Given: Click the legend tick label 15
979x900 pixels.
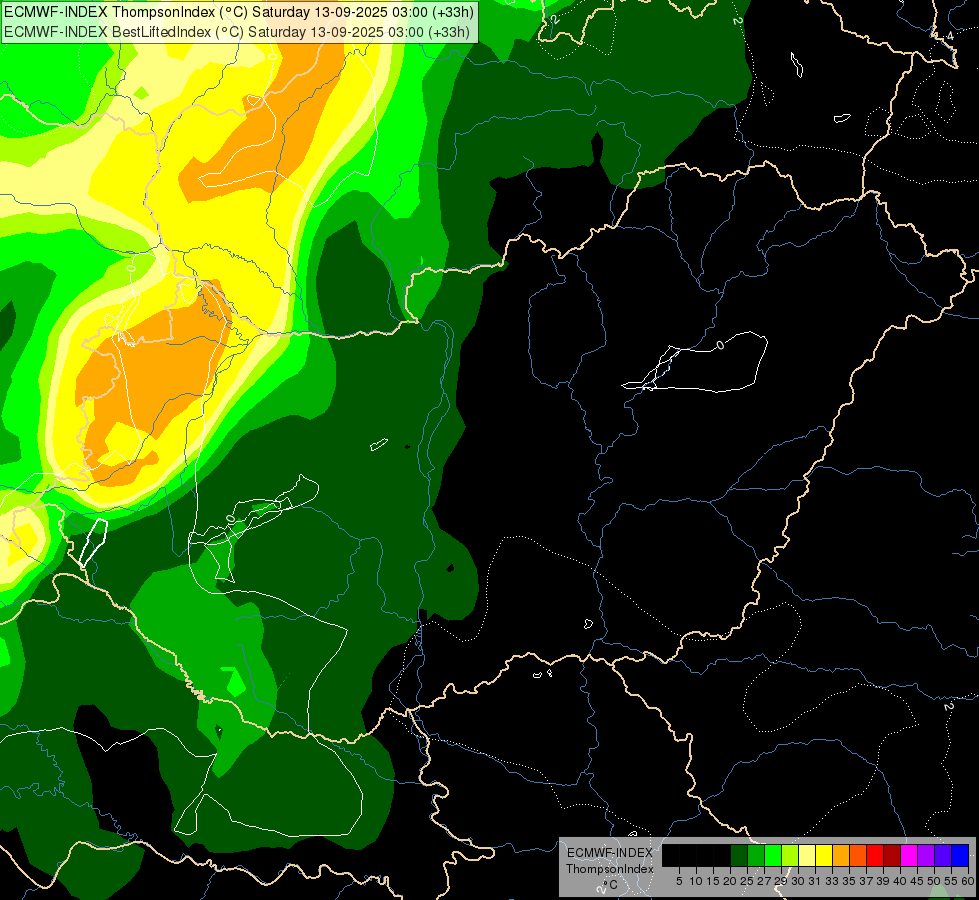Looking at the screenshot, I should (714, 881).
